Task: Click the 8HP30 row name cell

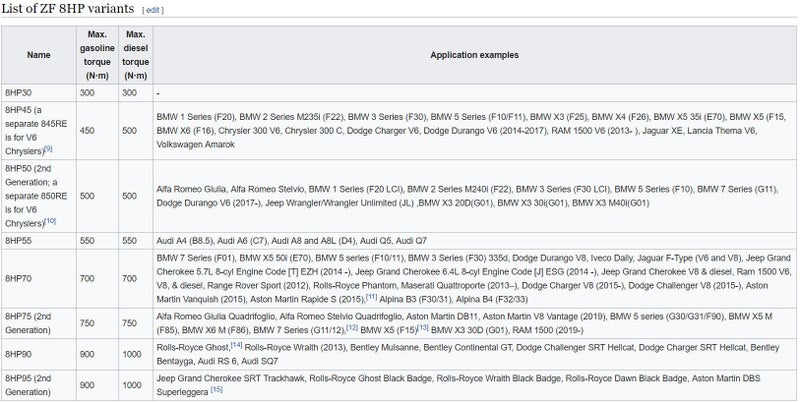Action: 20,93
